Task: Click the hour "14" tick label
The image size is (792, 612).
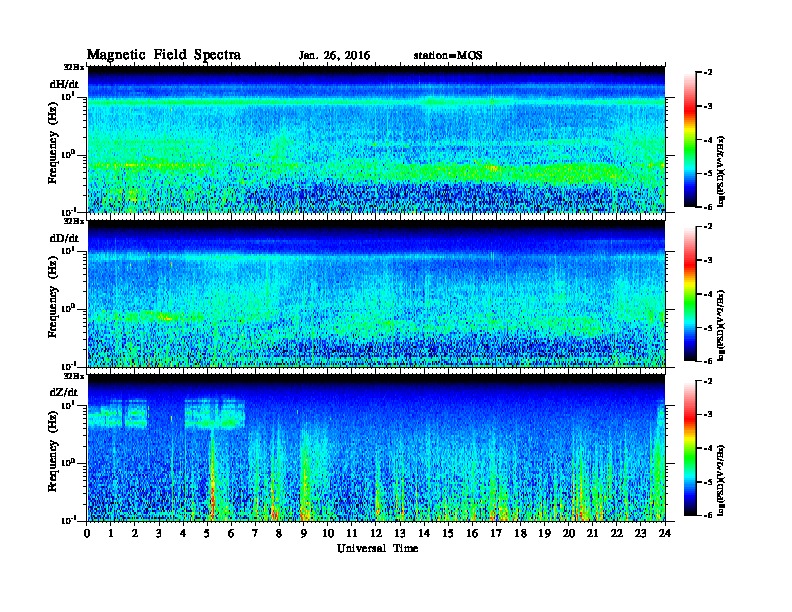Action: pyautogui.click(x=424, y=533)
